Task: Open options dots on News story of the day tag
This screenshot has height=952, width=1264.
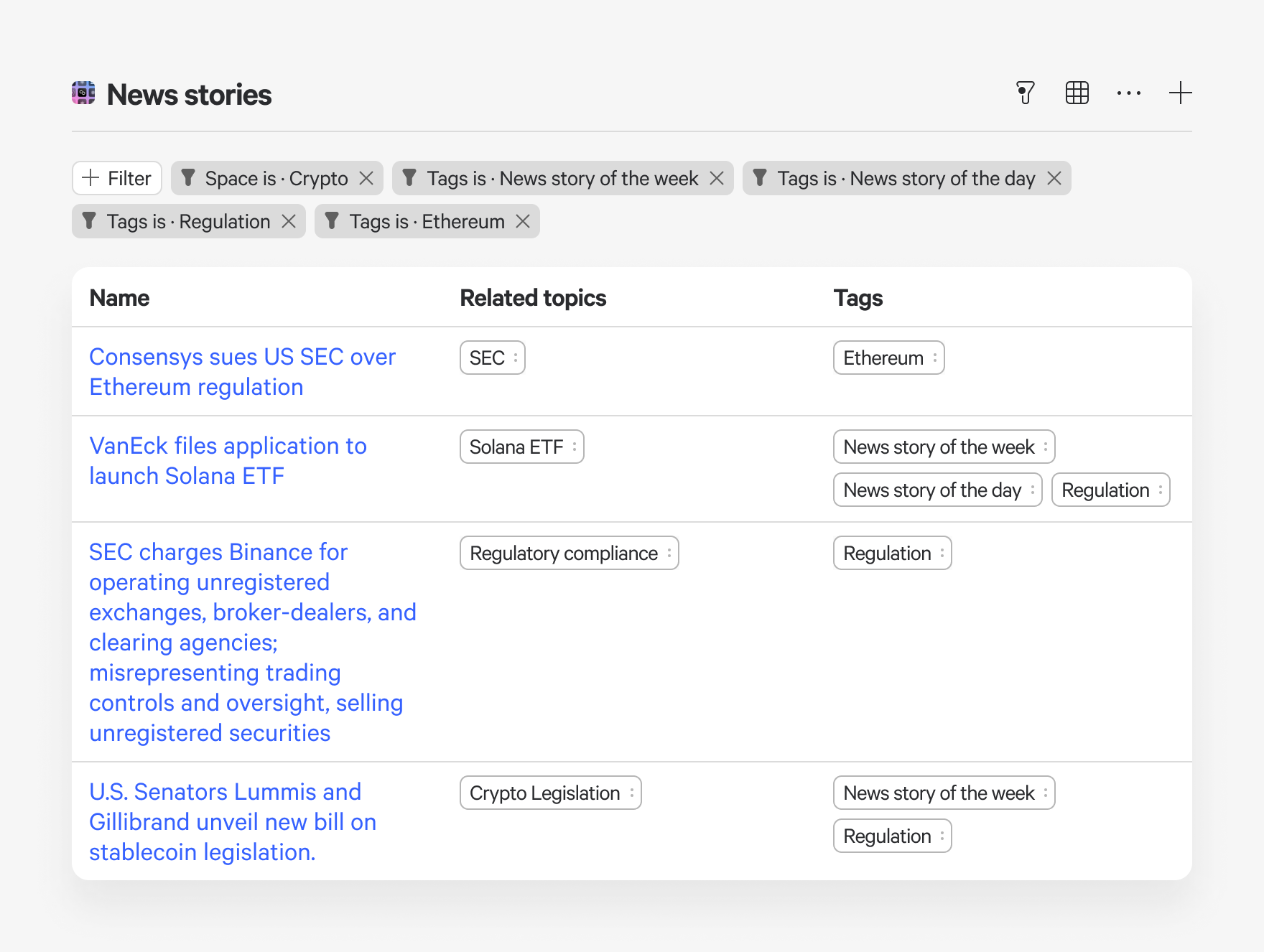Action: (x=1033, y=490)
